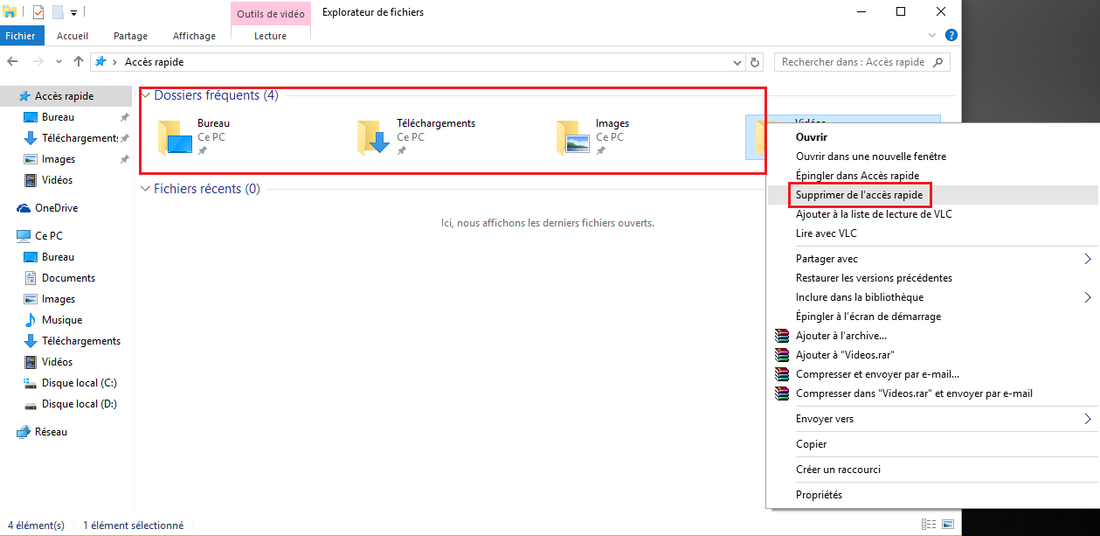The height and width of the screenshot is (536, 1100).
Task: Refresh the current folder view
Action: [755, 62]
